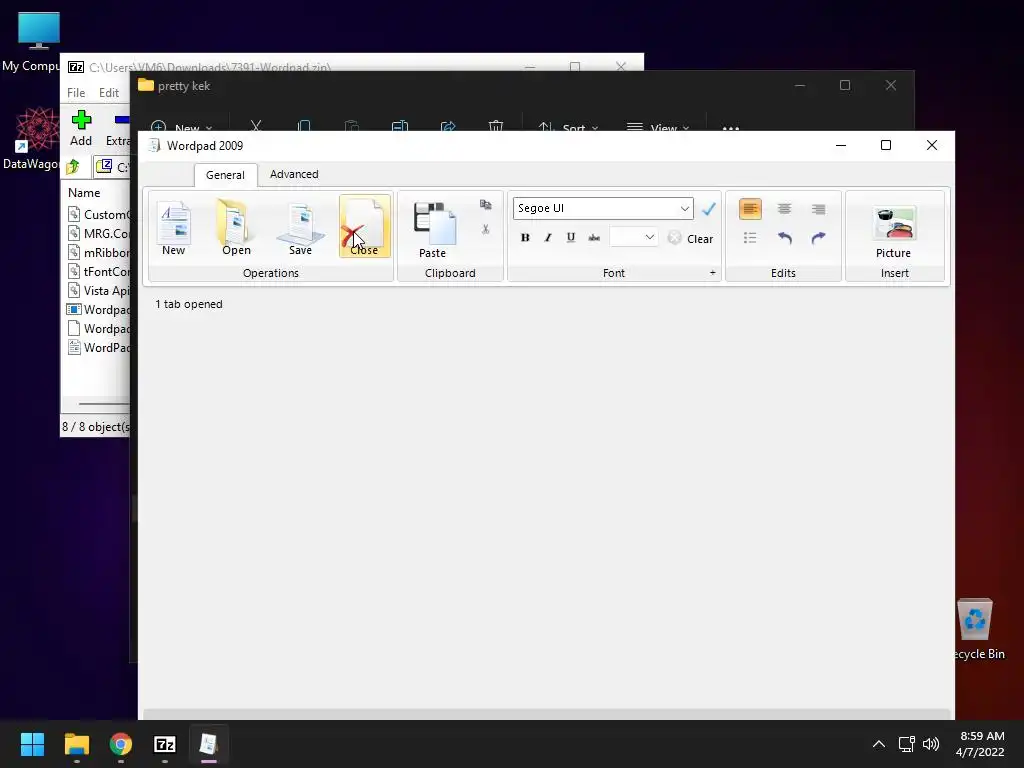
Task: Paste clipboard contents using the Paste icon
Action: pyautogui.click(x=432, y=230)
